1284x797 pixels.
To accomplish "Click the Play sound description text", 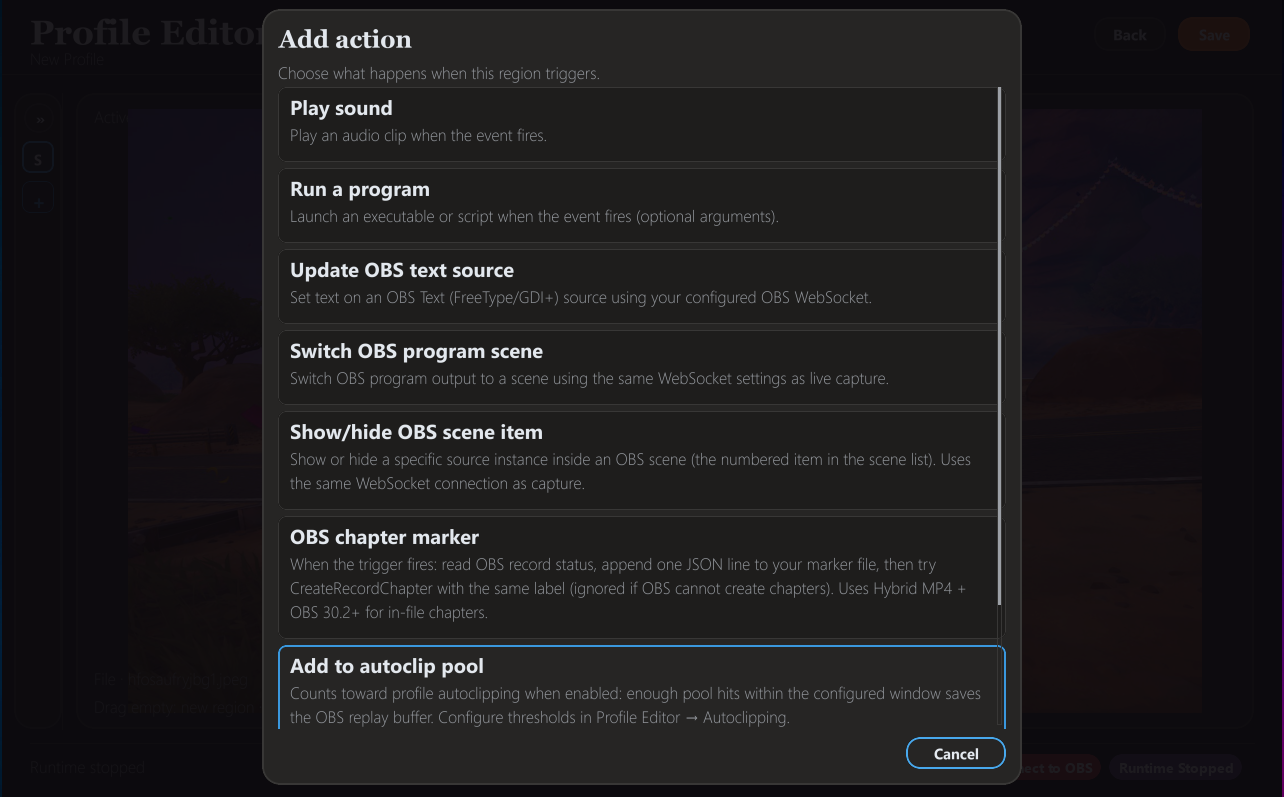I will [418, 136].
